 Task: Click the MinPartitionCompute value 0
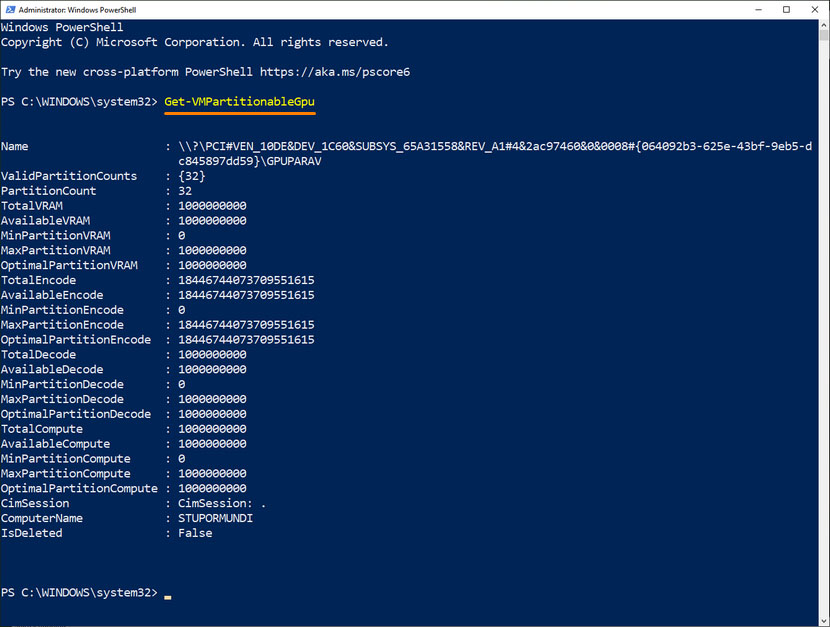pos(182,459)
